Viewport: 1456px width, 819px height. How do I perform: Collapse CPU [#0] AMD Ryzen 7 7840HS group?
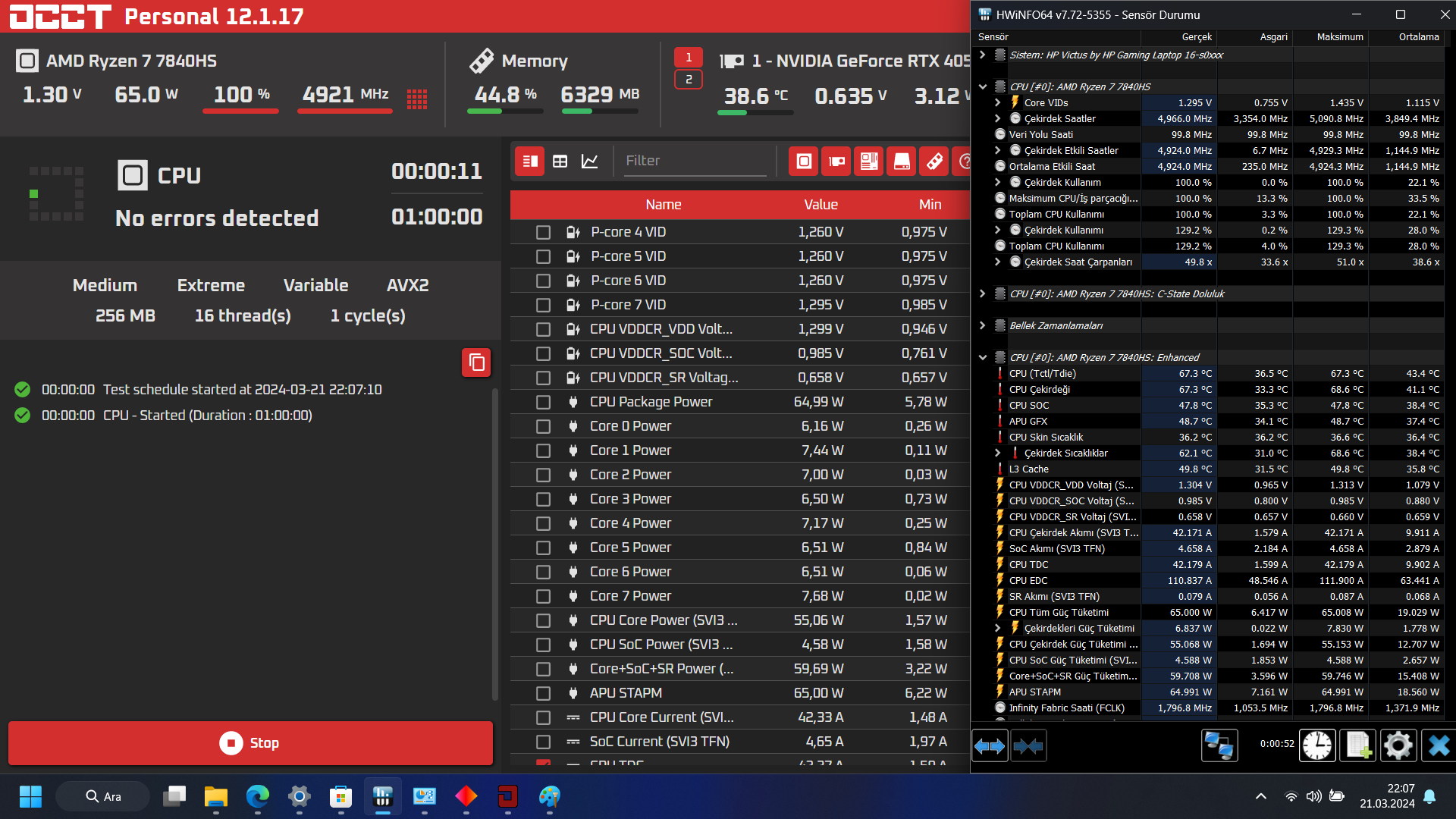pos(983,86)
